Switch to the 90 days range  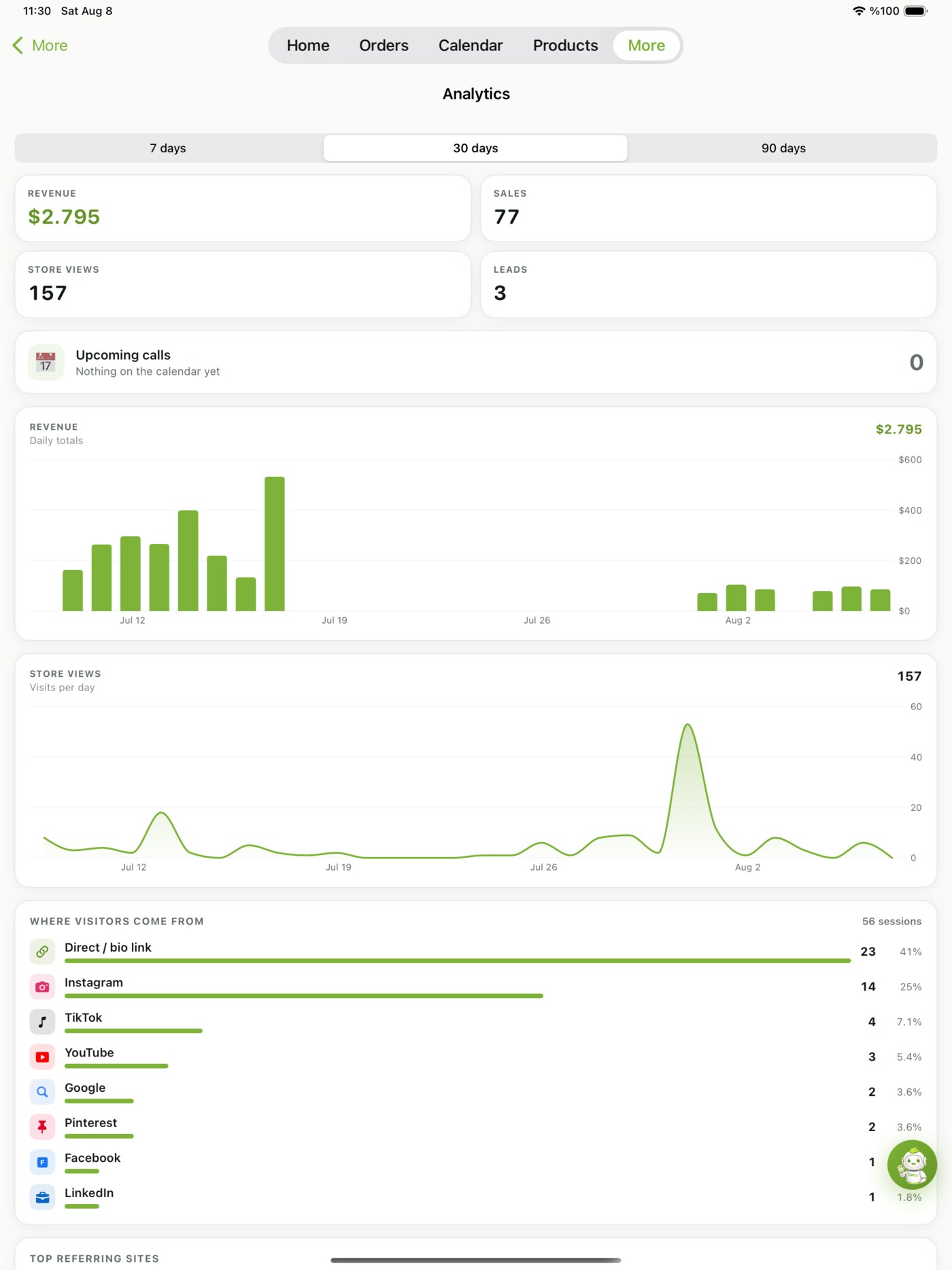click(x=783, y=148)
